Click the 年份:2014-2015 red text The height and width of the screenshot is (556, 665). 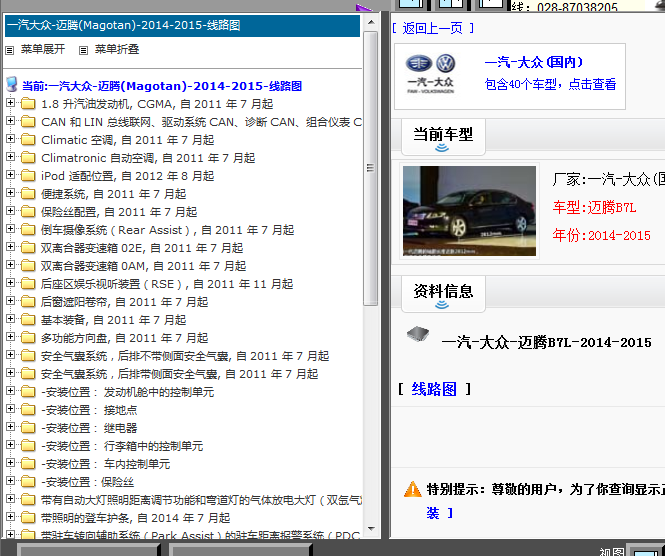[x=601, y=235]
